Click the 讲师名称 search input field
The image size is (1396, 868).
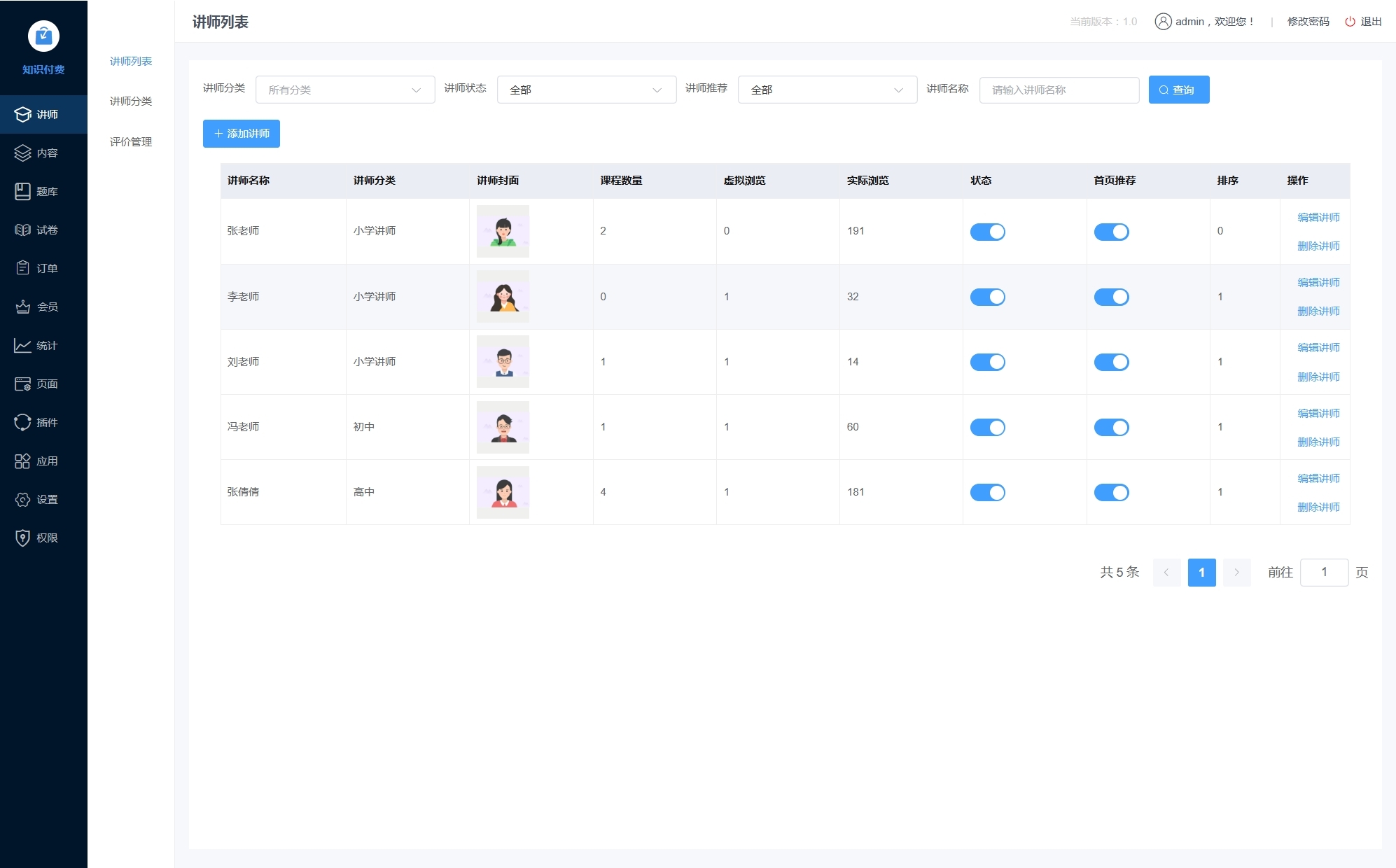click(1059, 90)
